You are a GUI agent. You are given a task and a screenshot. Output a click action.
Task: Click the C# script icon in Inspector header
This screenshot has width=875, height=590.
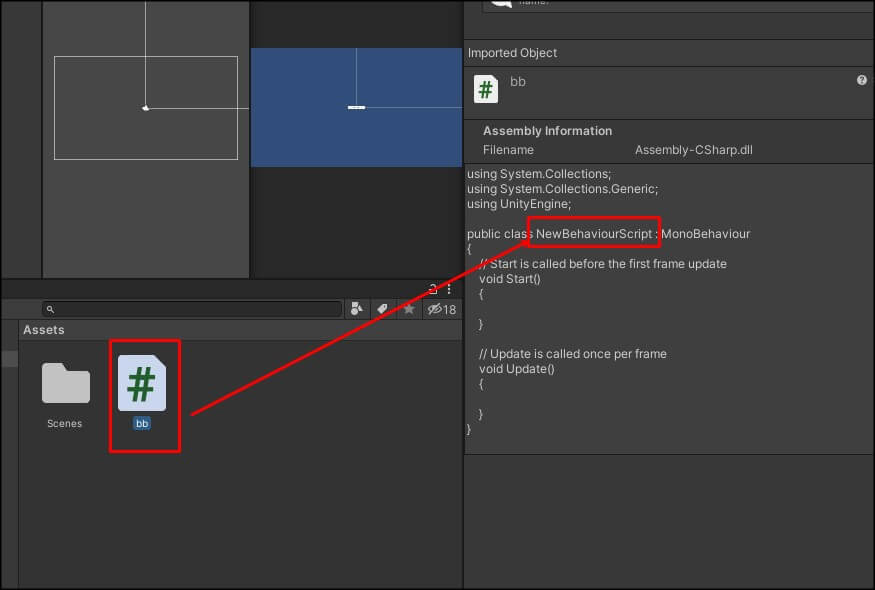pyautogui.click(x=486, y=89)
